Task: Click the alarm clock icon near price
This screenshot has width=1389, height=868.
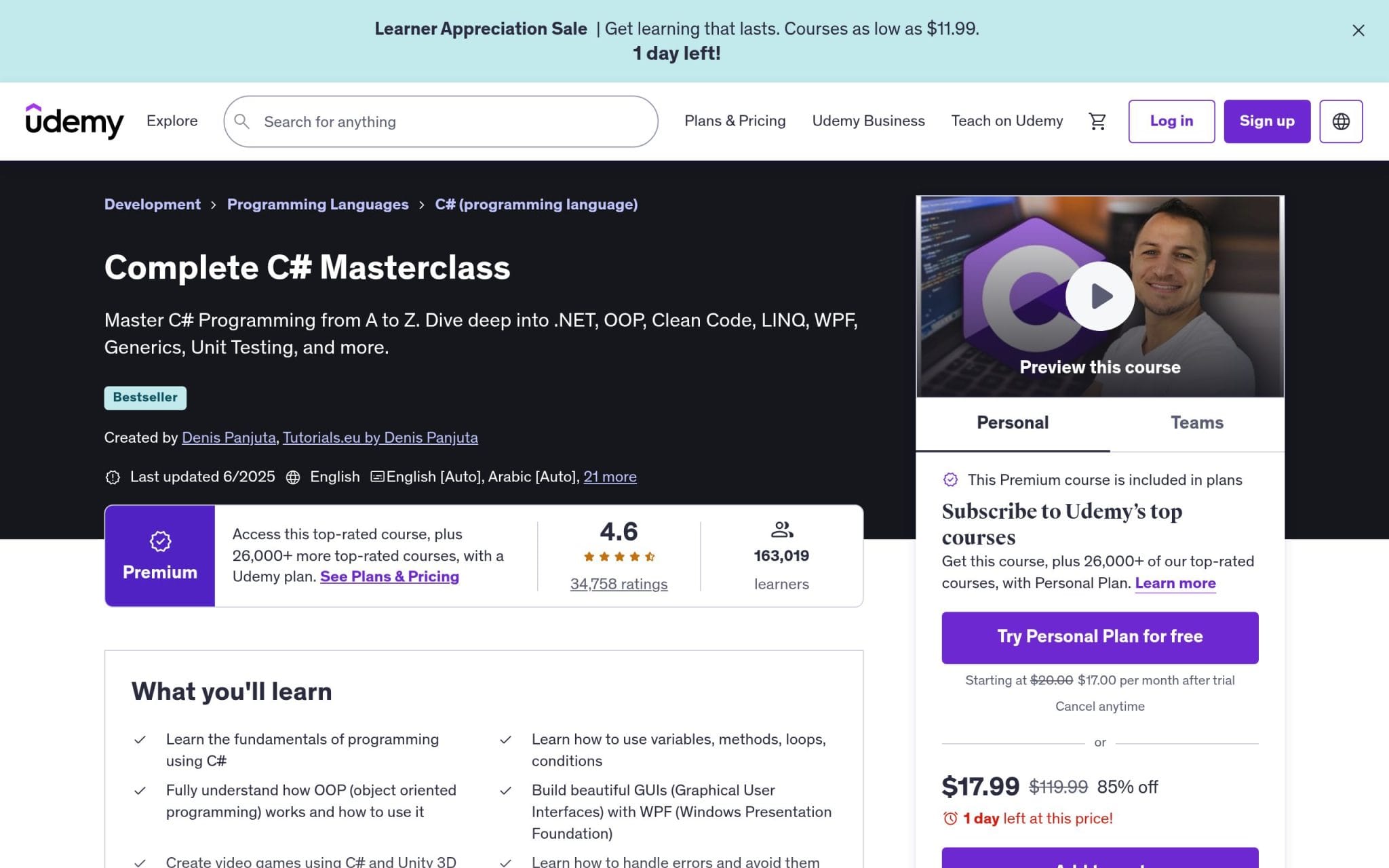Action: coord(950,818)
